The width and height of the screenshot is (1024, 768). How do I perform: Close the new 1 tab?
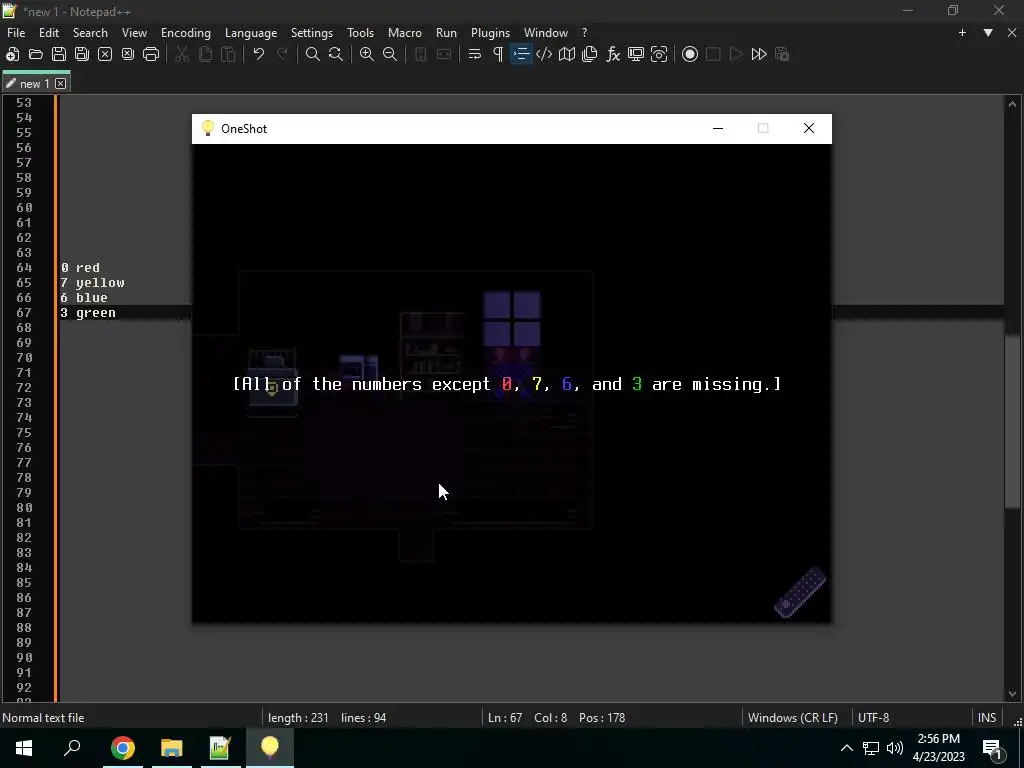point(61,84)
